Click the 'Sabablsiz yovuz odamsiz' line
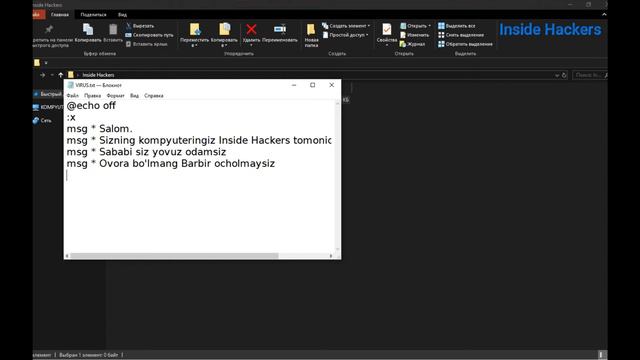The width and height of the screenshot is (640, 360). pyautogui.click(x=147, y=152)
